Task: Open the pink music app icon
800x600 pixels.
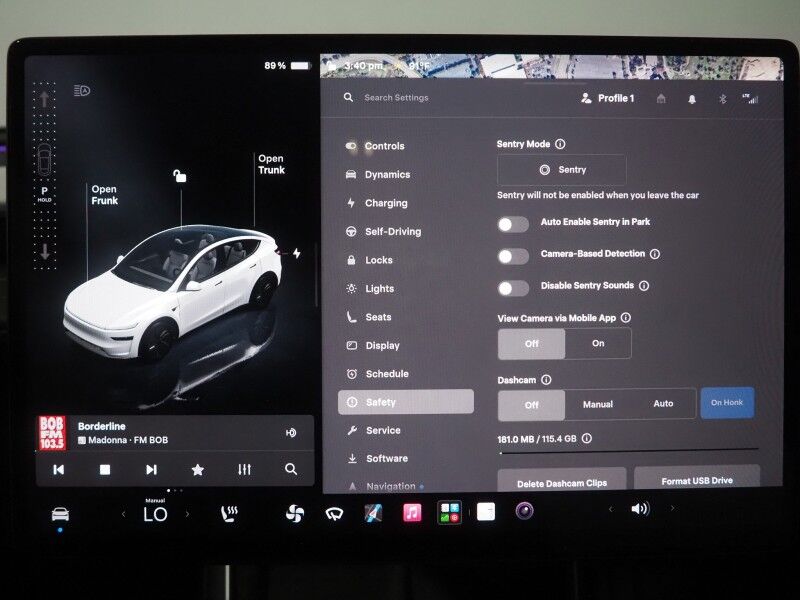Action: [x=412, y=512]
